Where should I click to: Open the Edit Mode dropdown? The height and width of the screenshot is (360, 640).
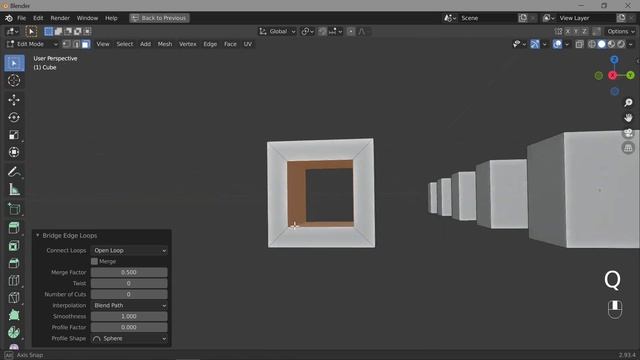click(32, 44)
